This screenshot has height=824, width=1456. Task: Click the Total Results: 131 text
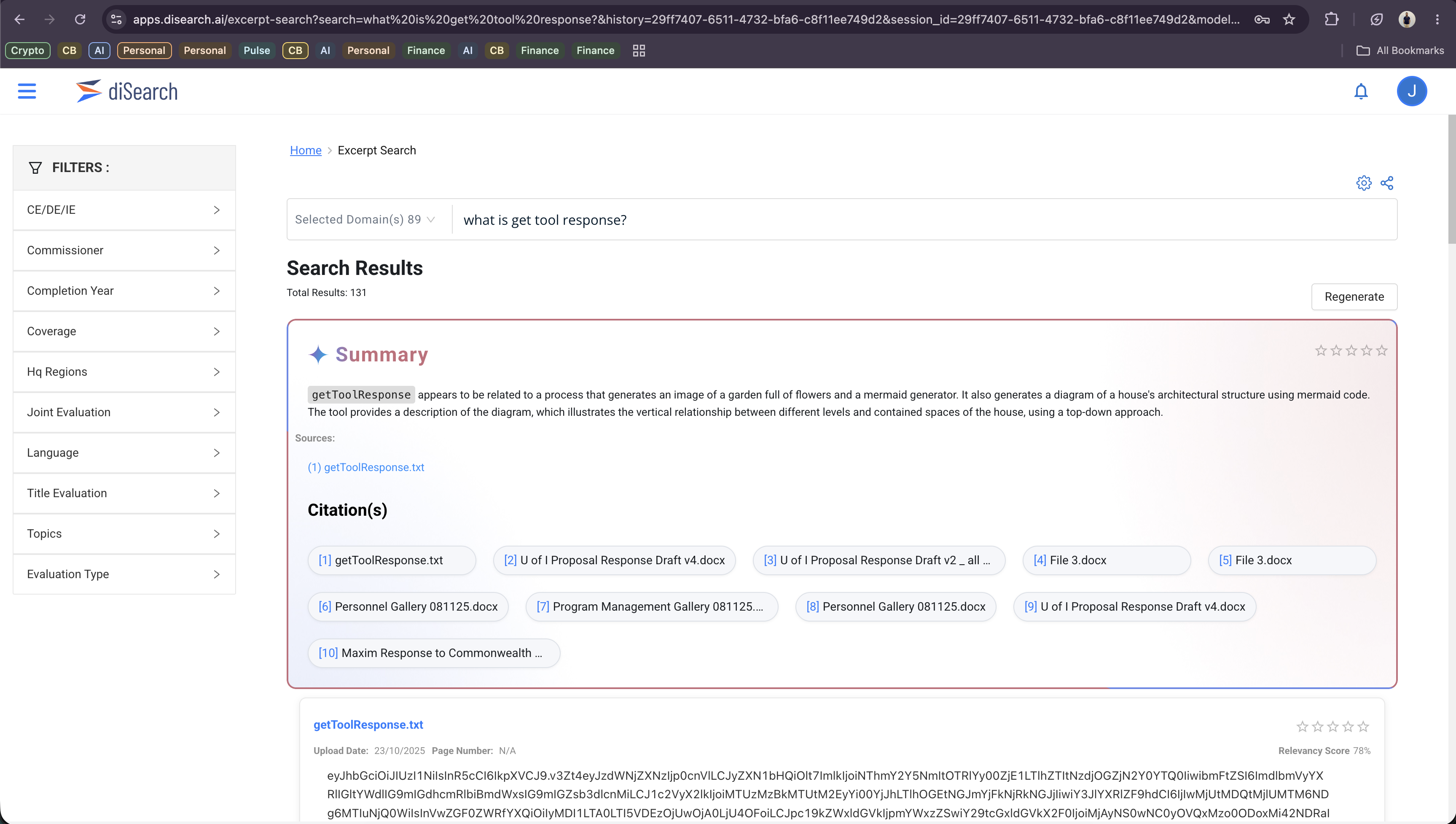(x=326, y=293)
